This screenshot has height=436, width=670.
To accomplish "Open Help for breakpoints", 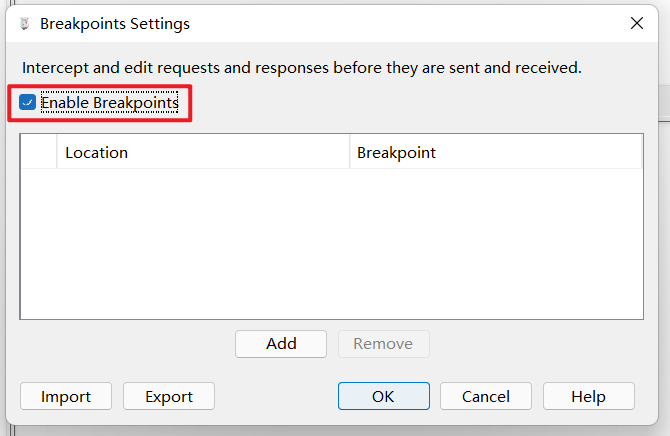I will pyautogui.click(x=588, y=396).
